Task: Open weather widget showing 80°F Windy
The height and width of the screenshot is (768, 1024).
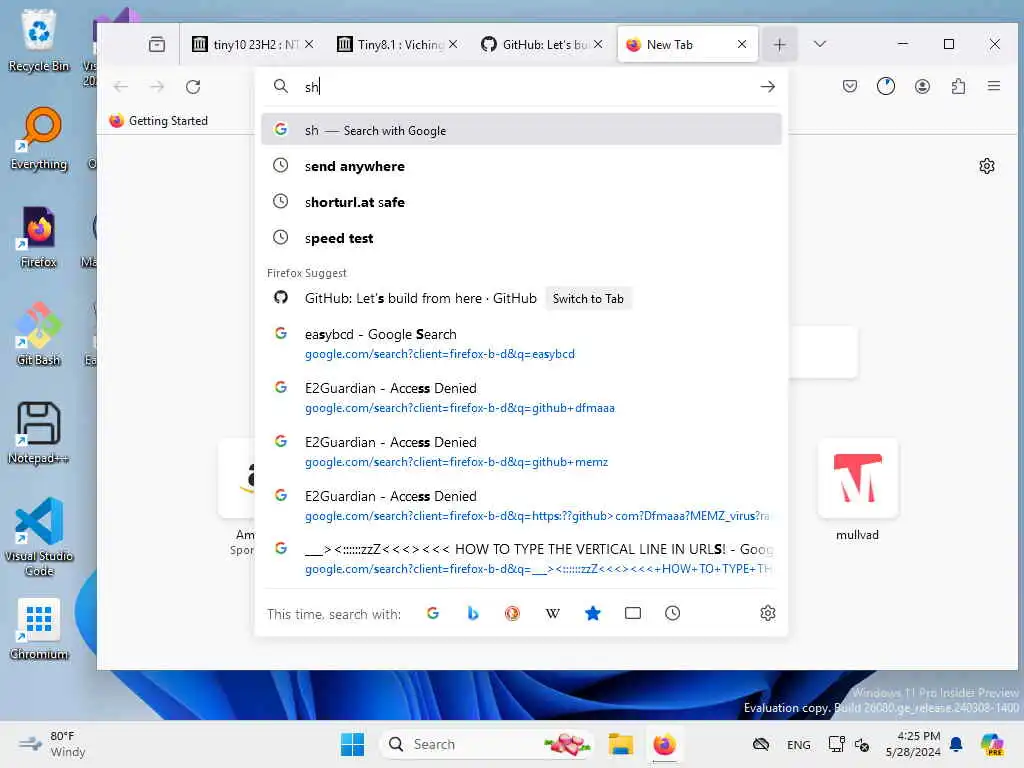Action: pyautogui.click(x=52, y=744)
